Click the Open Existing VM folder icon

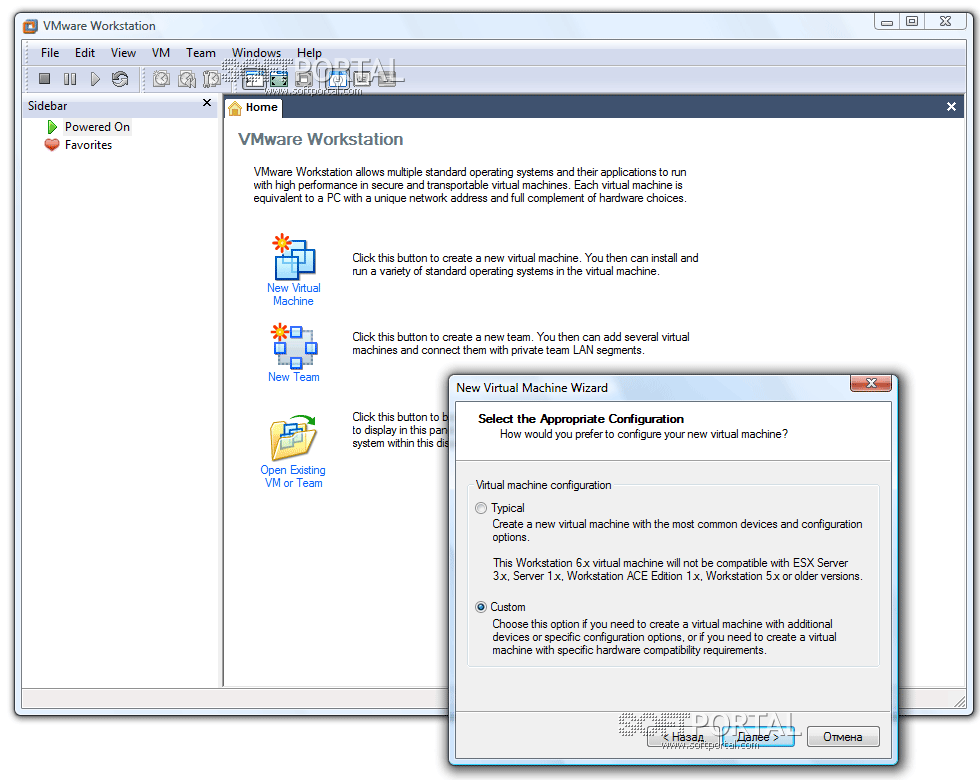[x=294, y=438]
